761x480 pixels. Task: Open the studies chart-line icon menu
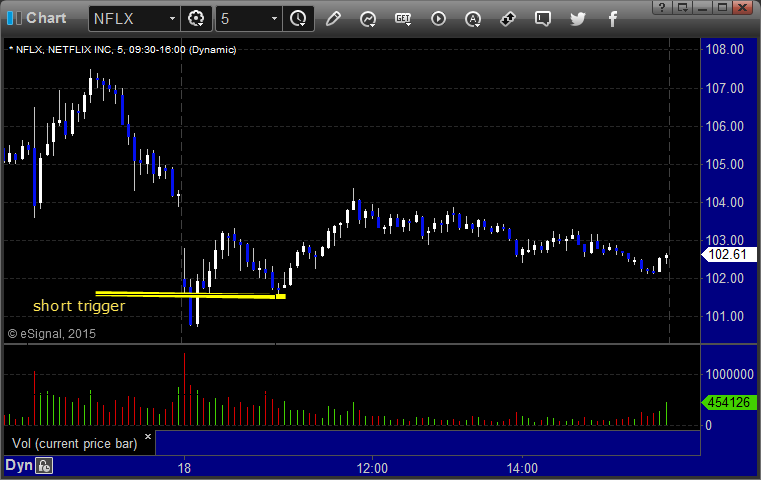(x=368, y=19)
